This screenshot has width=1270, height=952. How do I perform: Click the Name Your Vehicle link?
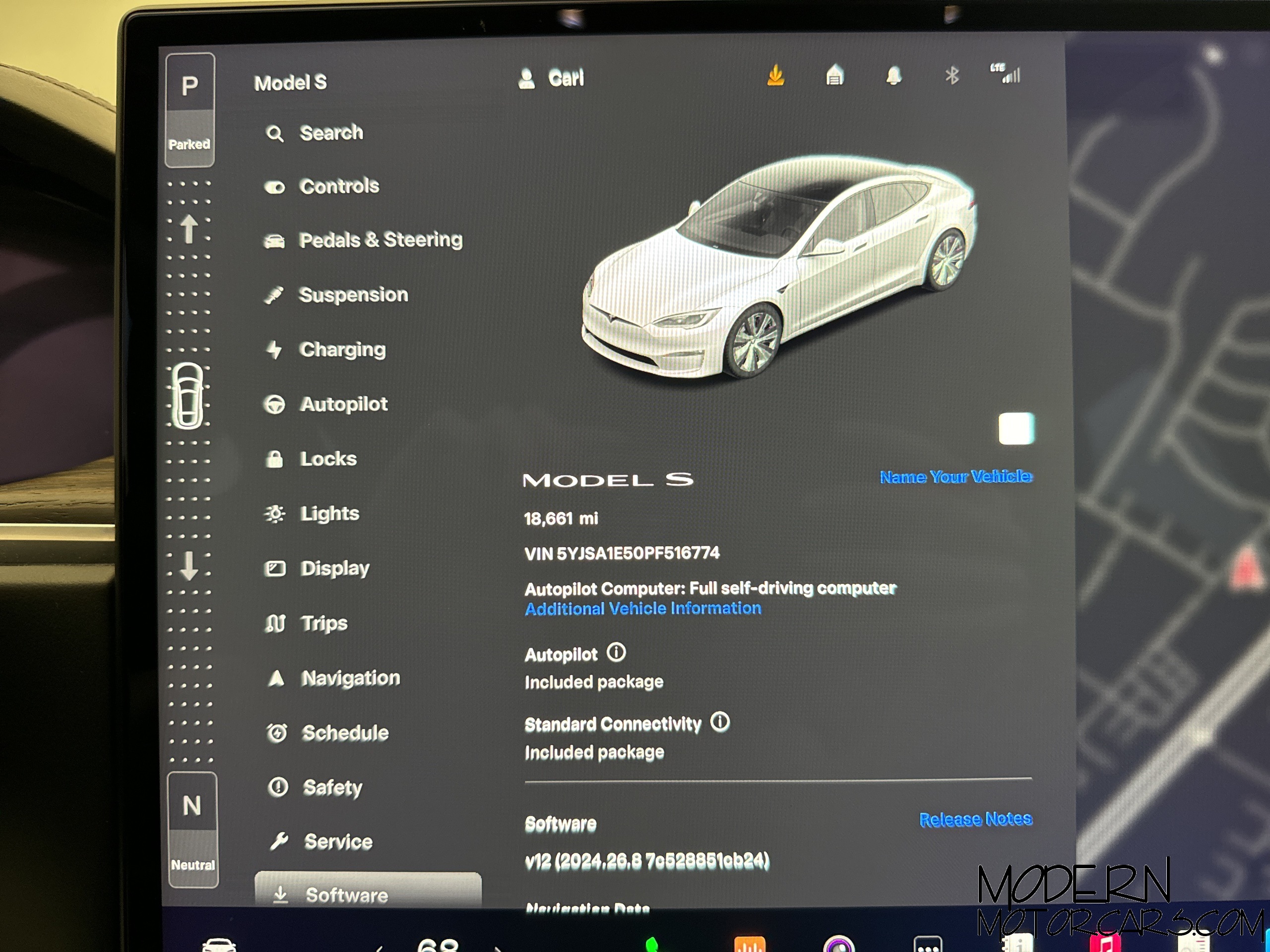[955, 476]
